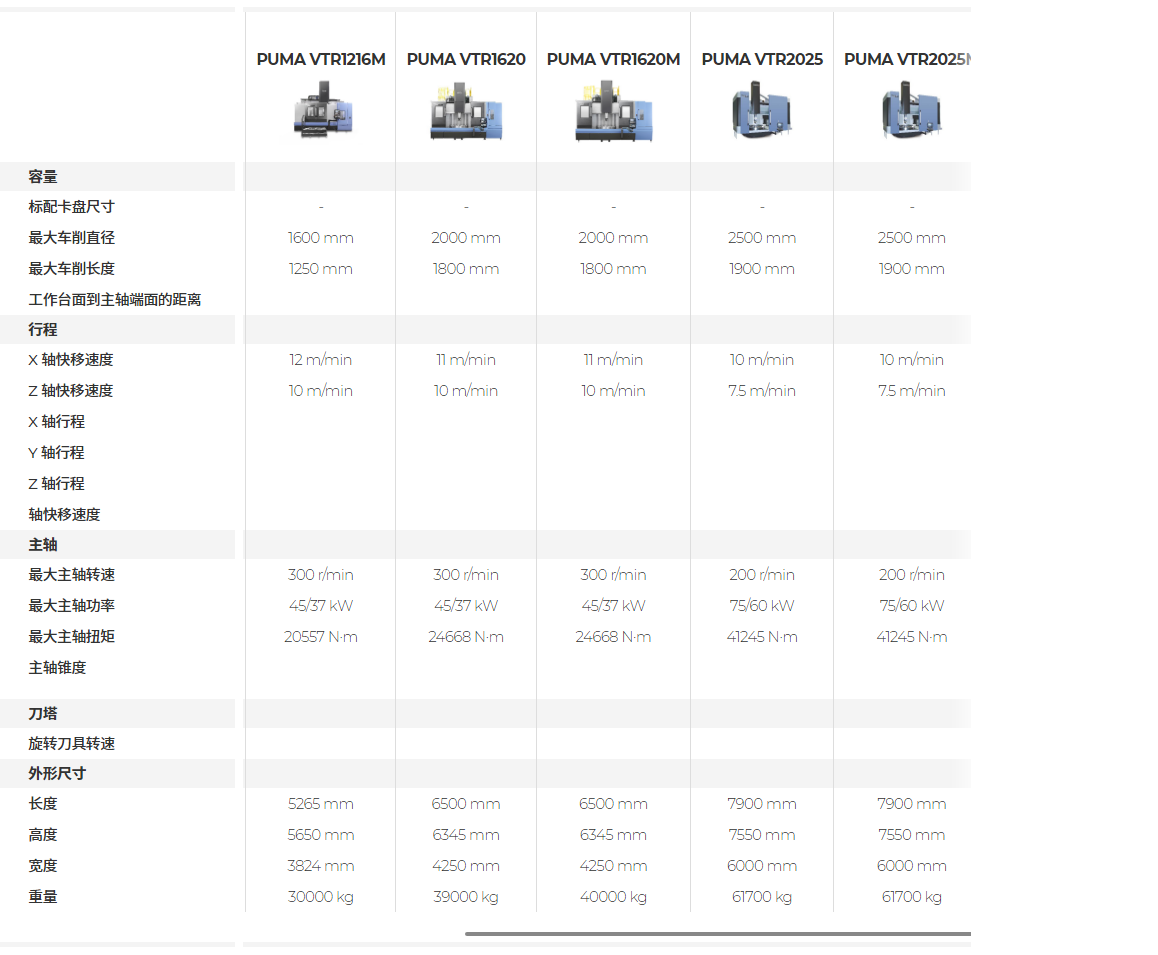Screen dimensions: 1158x955
Task: Click 4250 mm in the PUMA VTR1620M column
Action: pos(613,866)
